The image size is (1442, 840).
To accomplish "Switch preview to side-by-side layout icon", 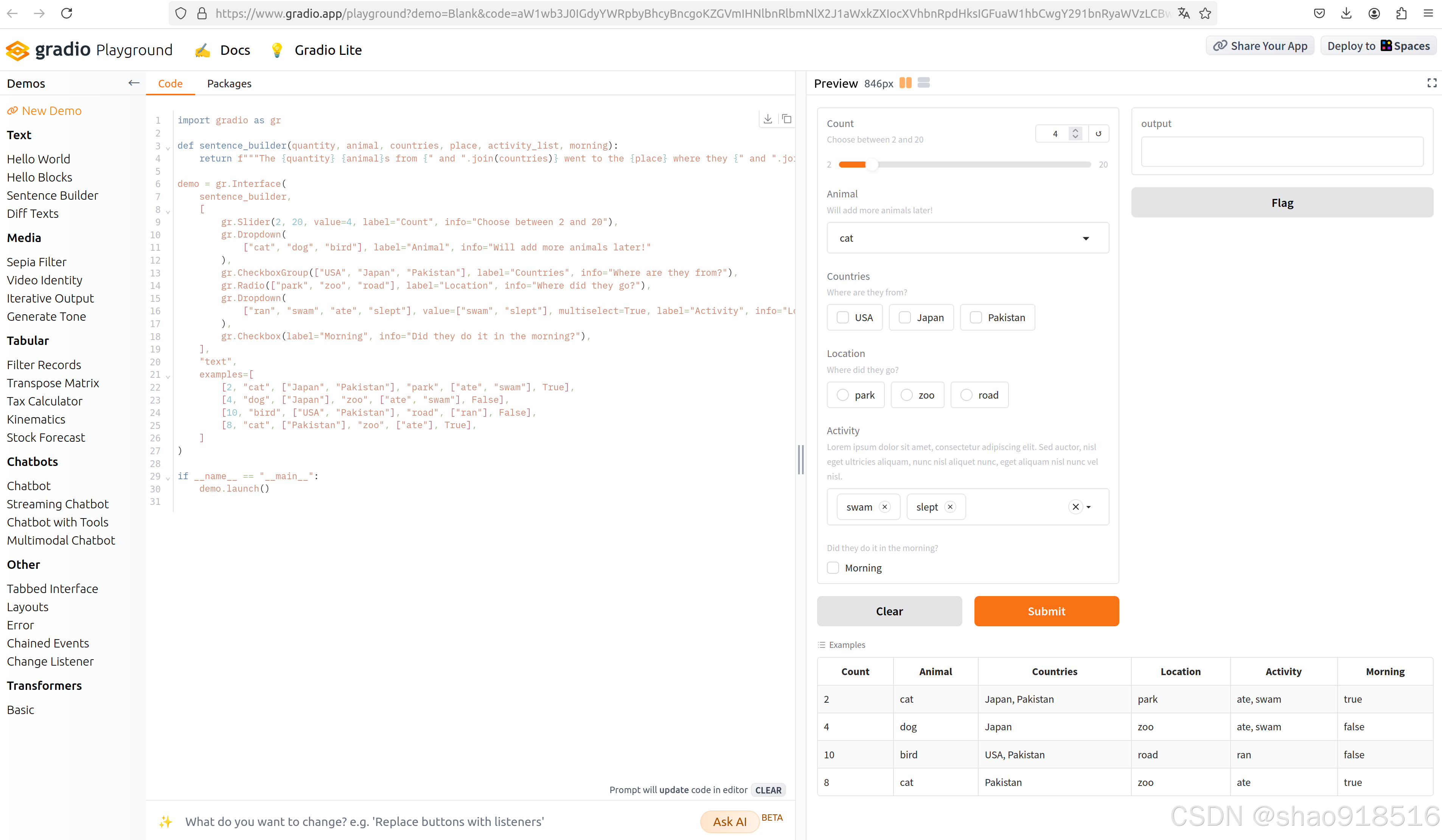I will tap(905, 83).
